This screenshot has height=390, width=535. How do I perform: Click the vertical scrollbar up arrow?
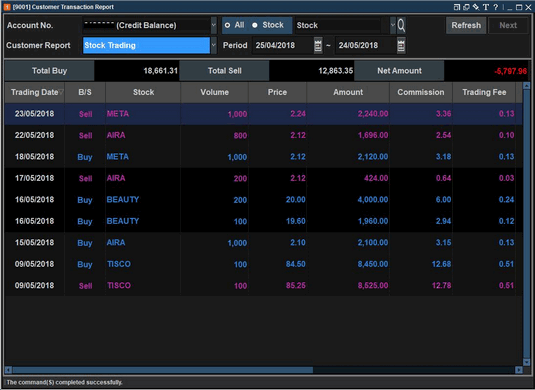click(x=526, y=86)
